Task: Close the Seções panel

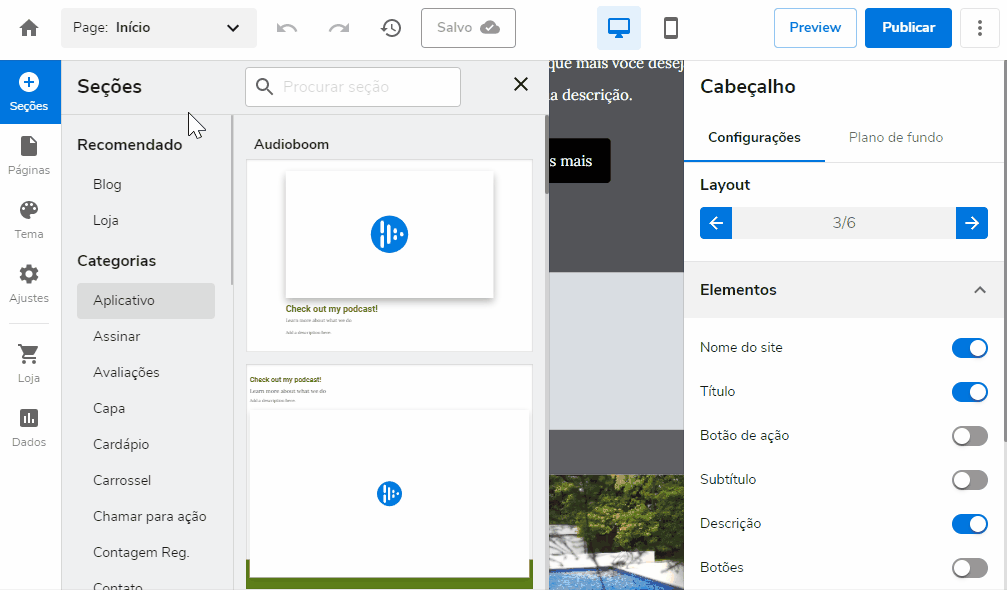Action: 521,84
